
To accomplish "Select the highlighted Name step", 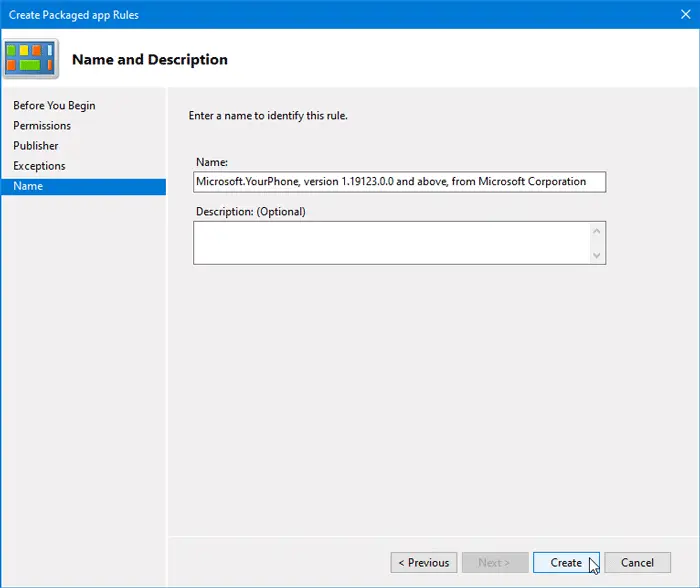I will tap(83, 186).
